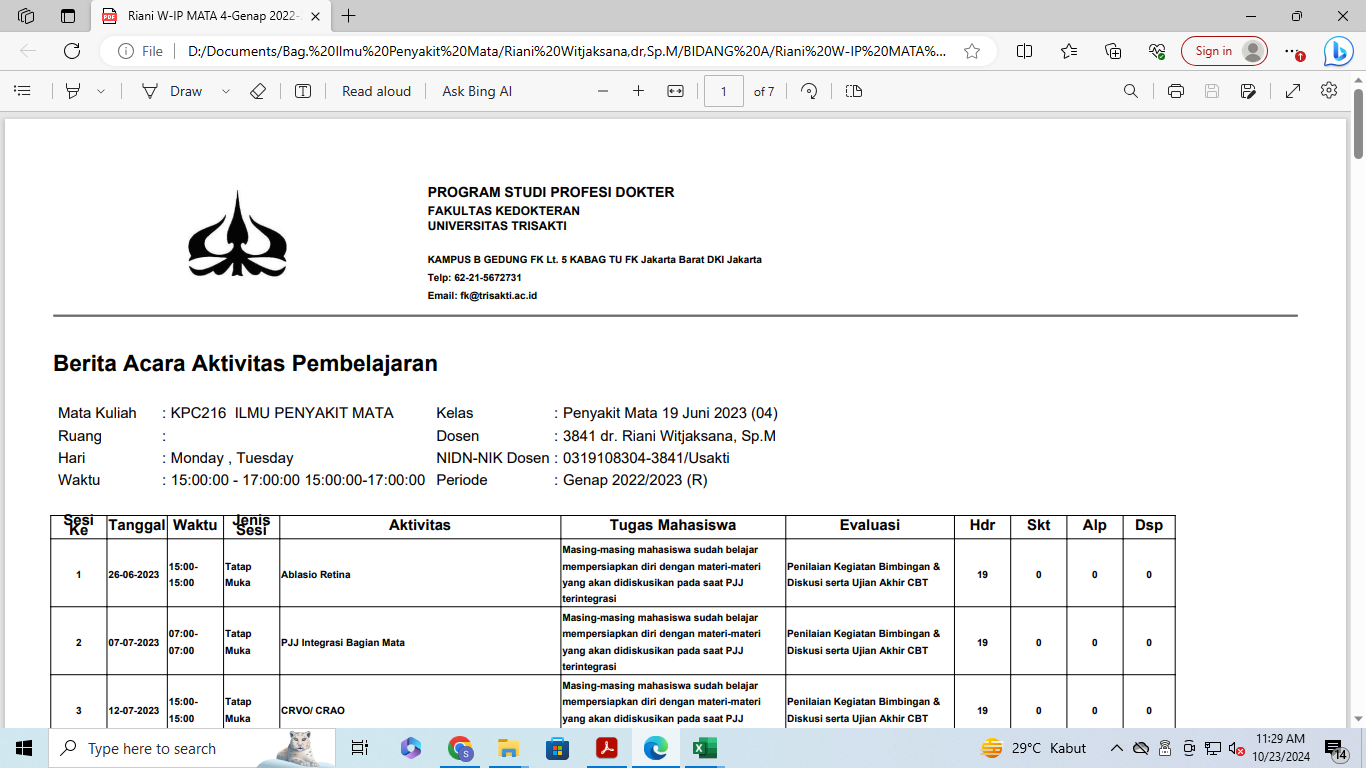Image resolution: width=1366 pixels, height=768 pixels.
Task: Click the Tugas Mahasiswa column header
Action: (x=673, y=525)
